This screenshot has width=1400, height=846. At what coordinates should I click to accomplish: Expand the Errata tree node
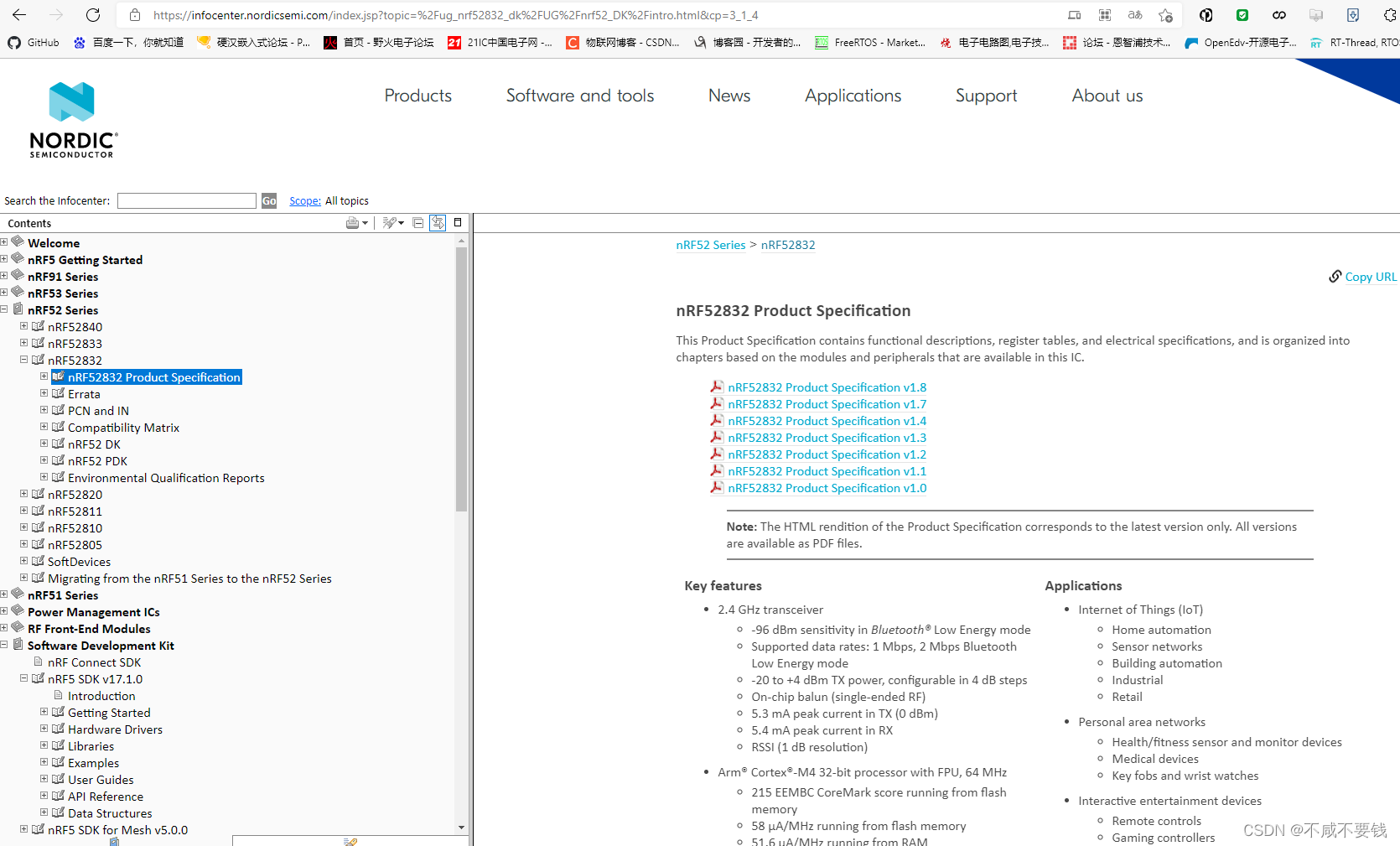(x=44, y=393)
